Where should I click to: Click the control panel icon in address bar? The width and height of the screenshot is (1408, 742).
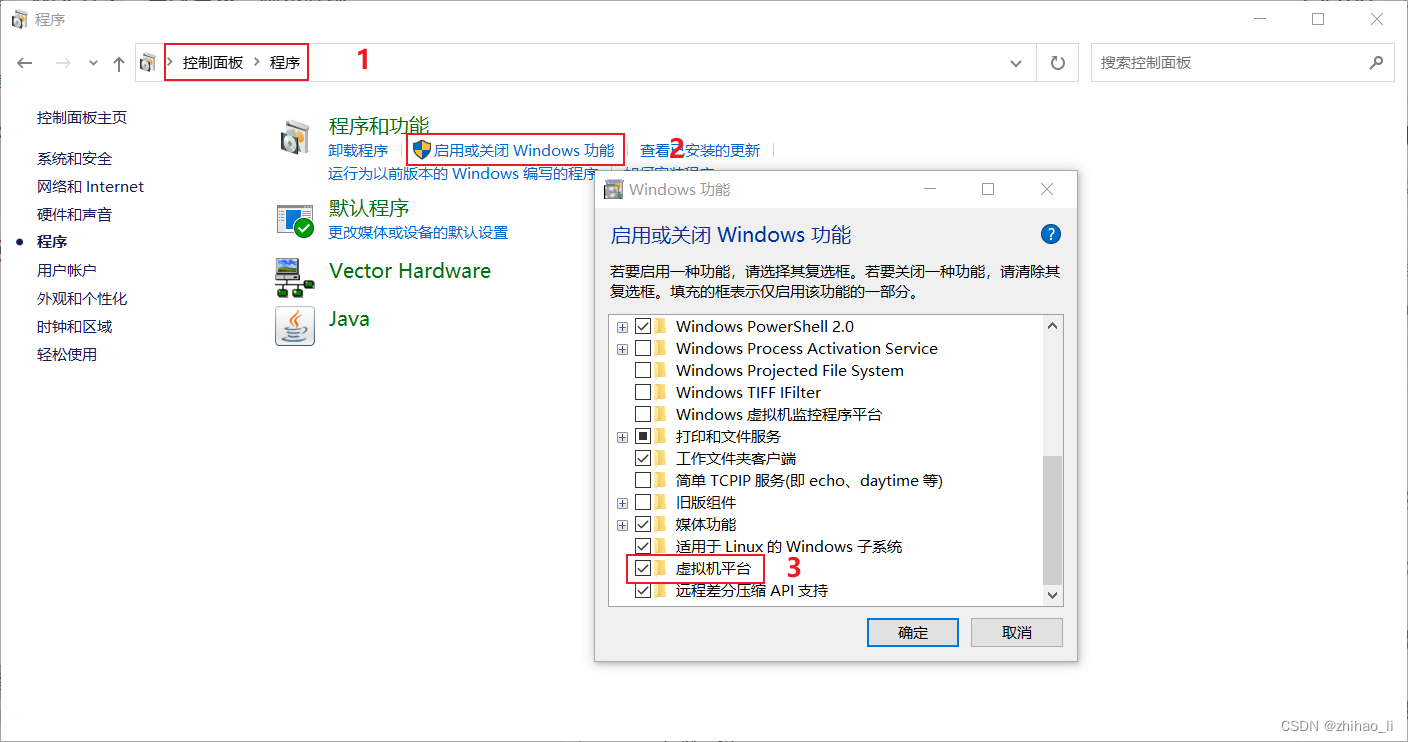pyautogui.click(x=148, y=63)
